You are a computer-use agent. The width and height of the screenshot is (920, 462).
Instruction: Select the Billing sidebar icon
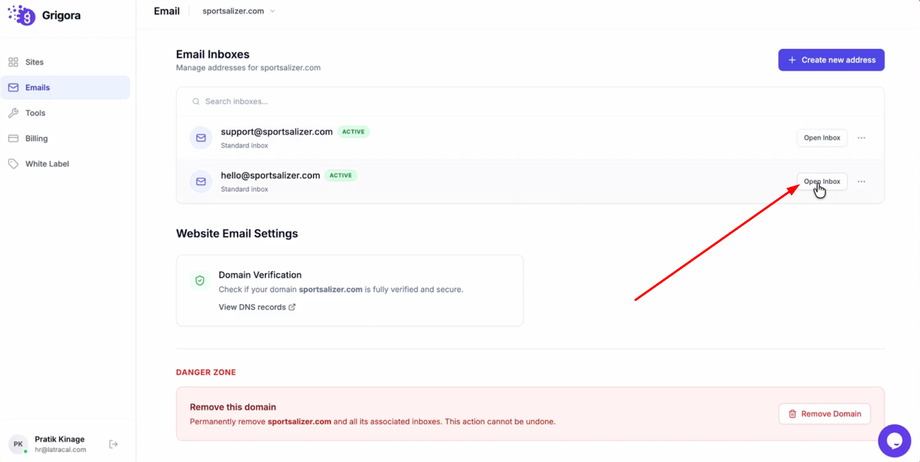(x=13, y=139)
